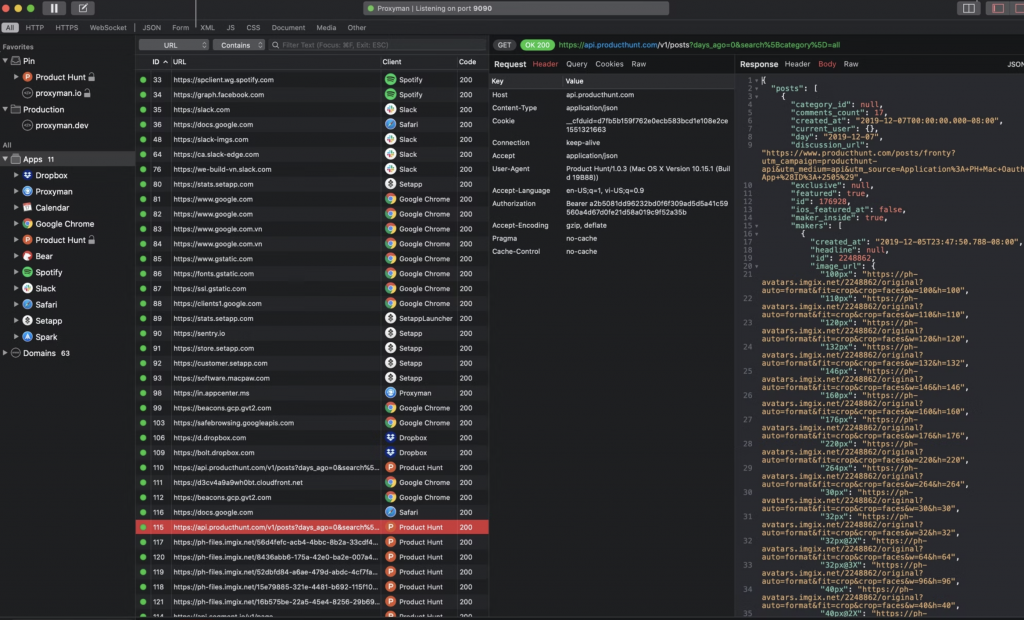Viewport: 1024px width, 620px height.
Task: Toggle the red panel layout button
Action: tap(998, 8)
